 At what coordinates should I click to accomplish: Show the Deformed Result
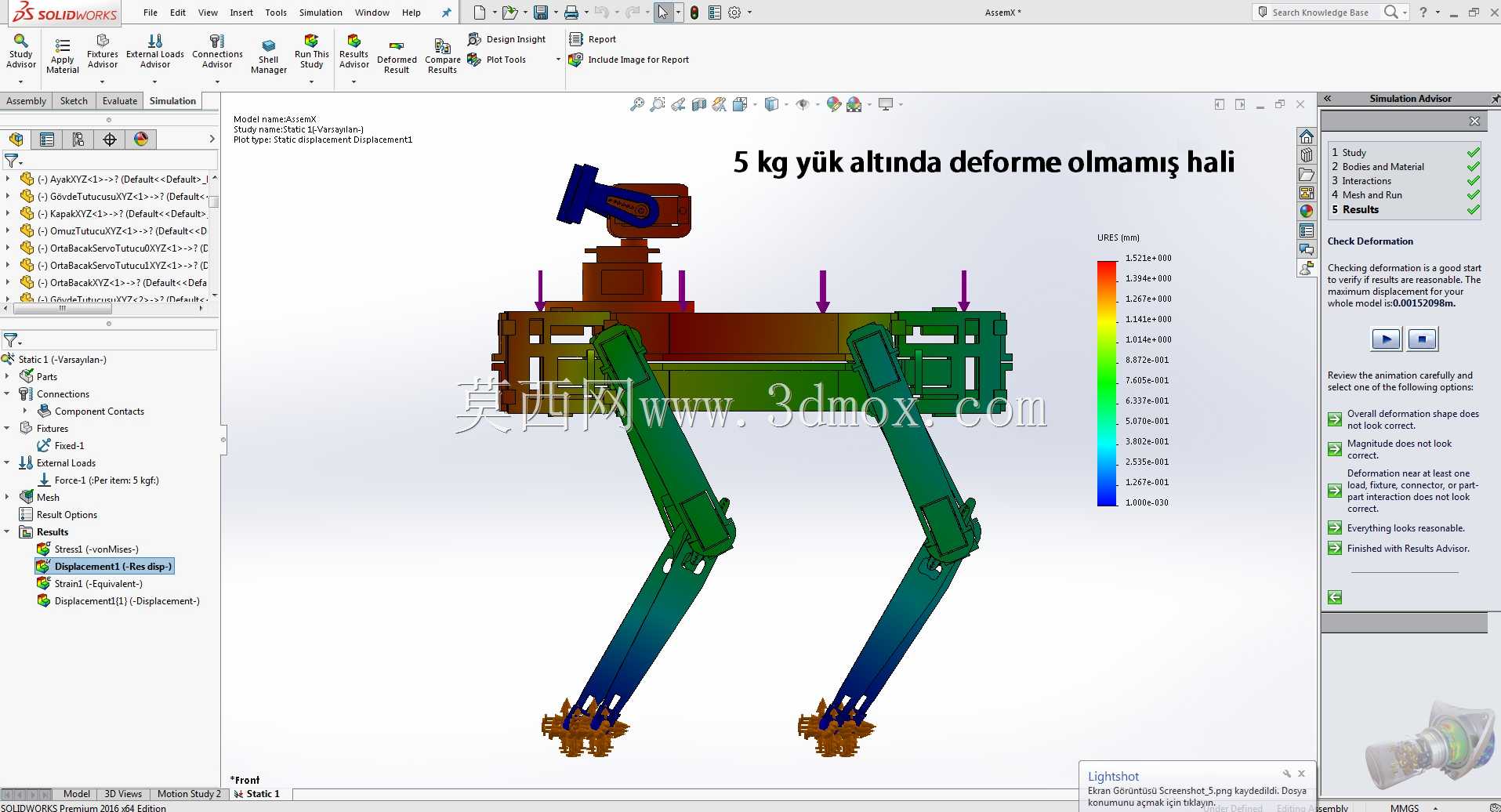coord(397,56)
